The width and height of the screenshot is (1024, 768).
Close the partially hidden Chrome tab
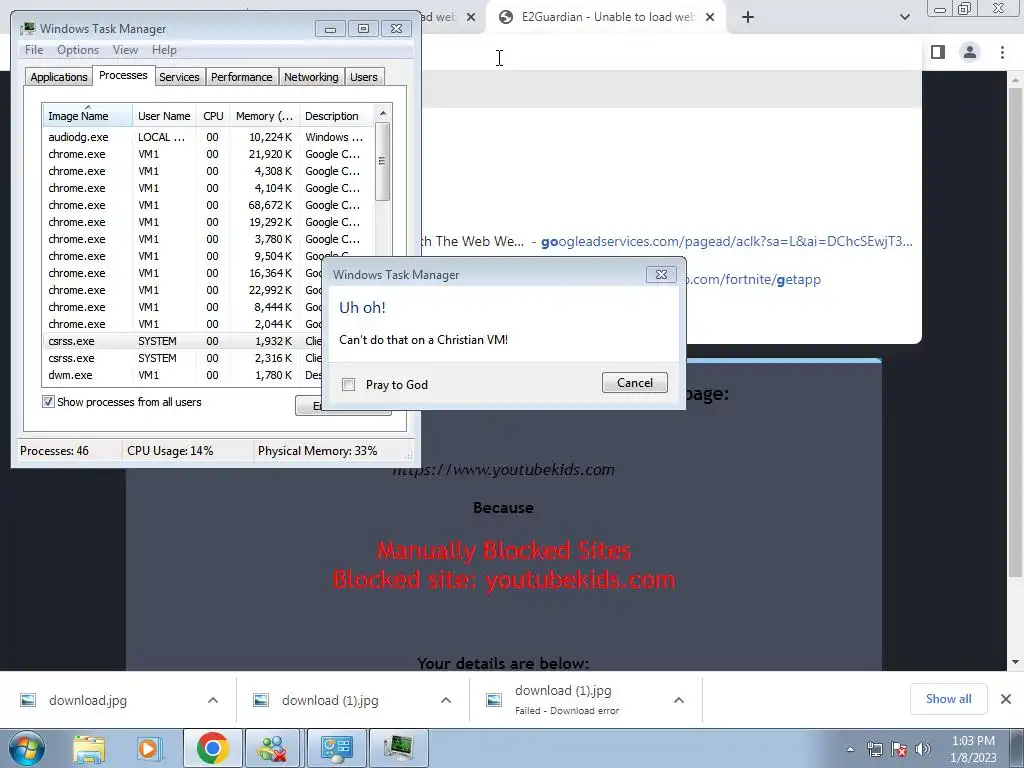471,17
